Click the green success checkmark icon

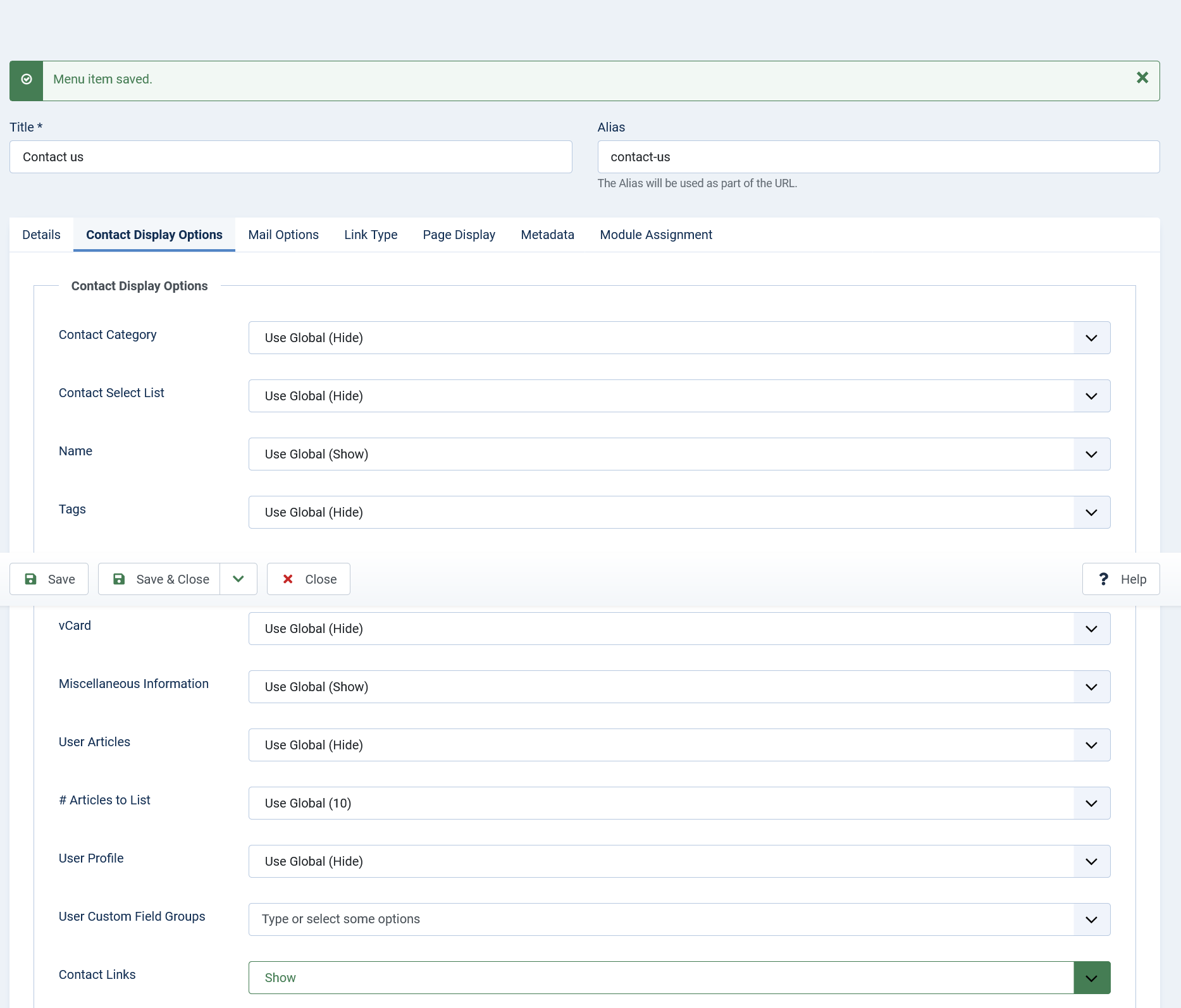tap(27, 80)
